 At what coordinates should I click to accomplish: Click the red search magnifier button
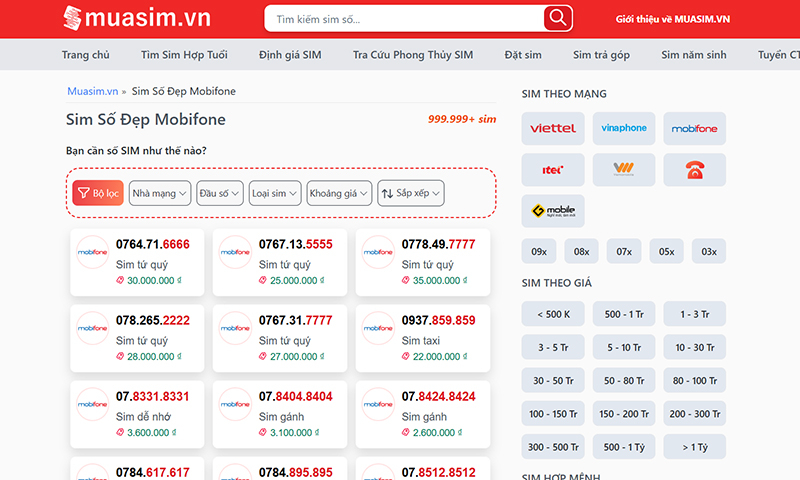(x=558, y=18)
